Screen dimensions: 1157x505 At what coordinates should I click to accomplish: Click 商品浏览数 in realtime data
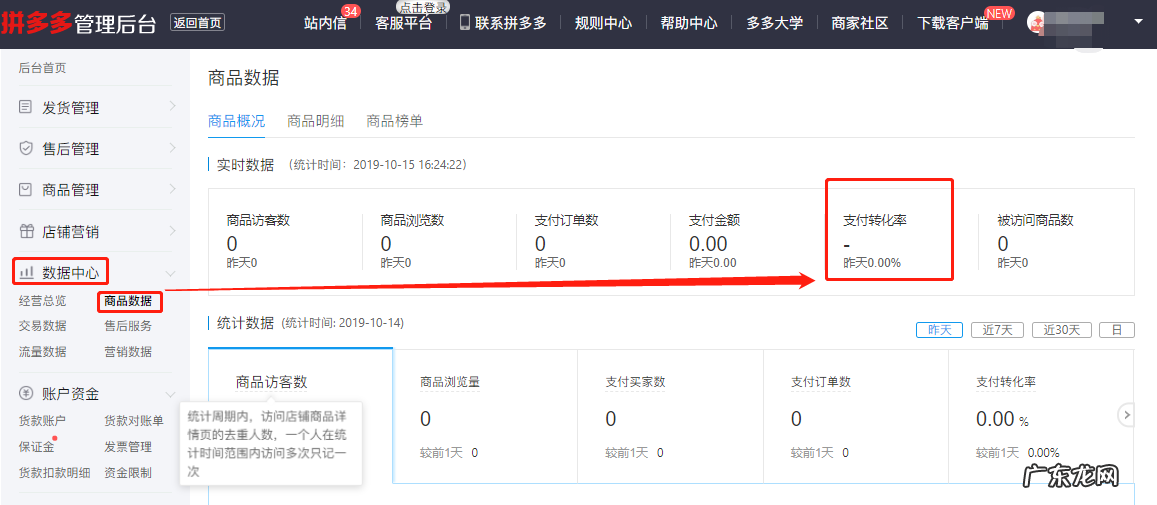point(412,220)
